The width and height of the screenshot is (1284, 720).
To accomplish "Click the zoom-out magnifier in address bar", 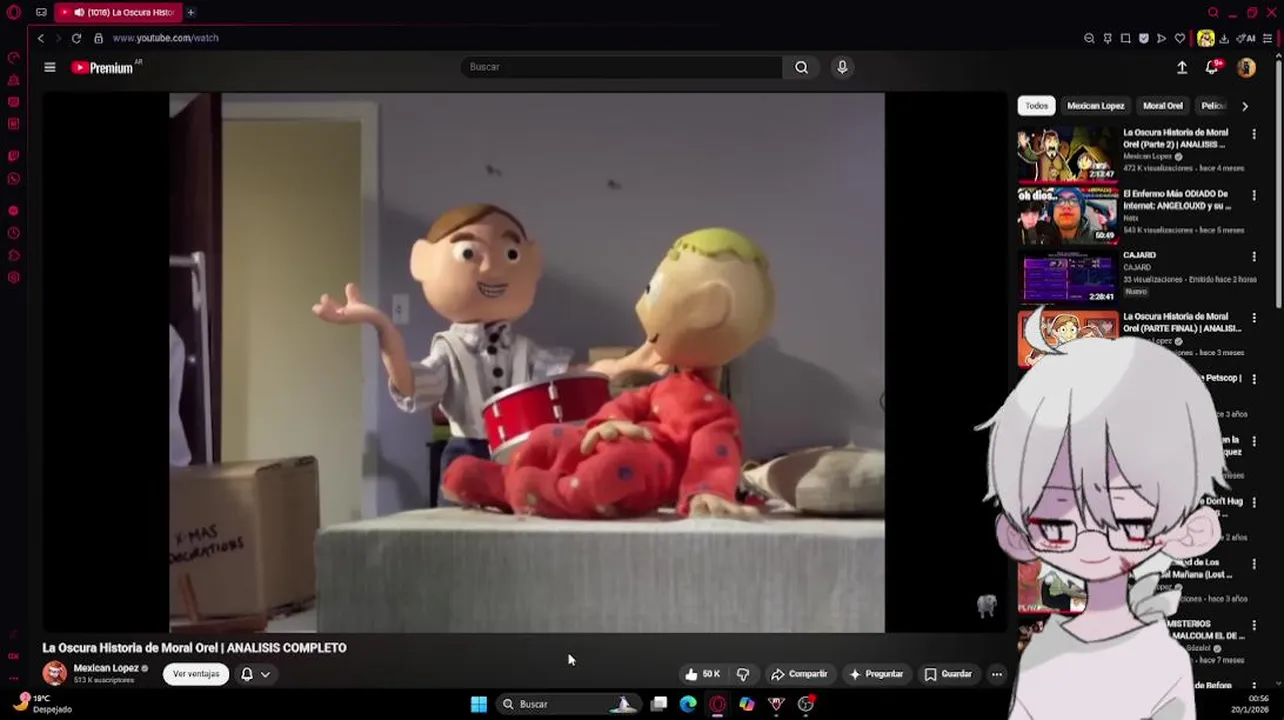I will click(1089, 38).
